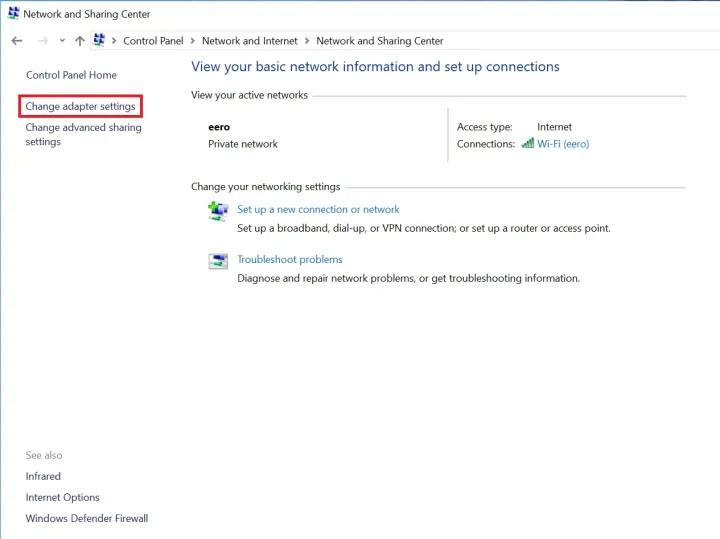This screenshot has width=720, height=539.
Task: Expand chevron before Control Panel breadcrumb
Action: (114, 41)
